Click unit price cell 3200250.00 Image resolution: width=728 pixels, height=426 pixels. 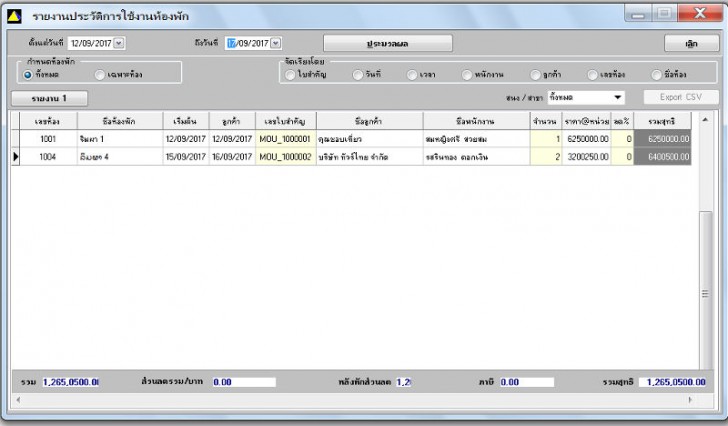(x=586, y=157)
